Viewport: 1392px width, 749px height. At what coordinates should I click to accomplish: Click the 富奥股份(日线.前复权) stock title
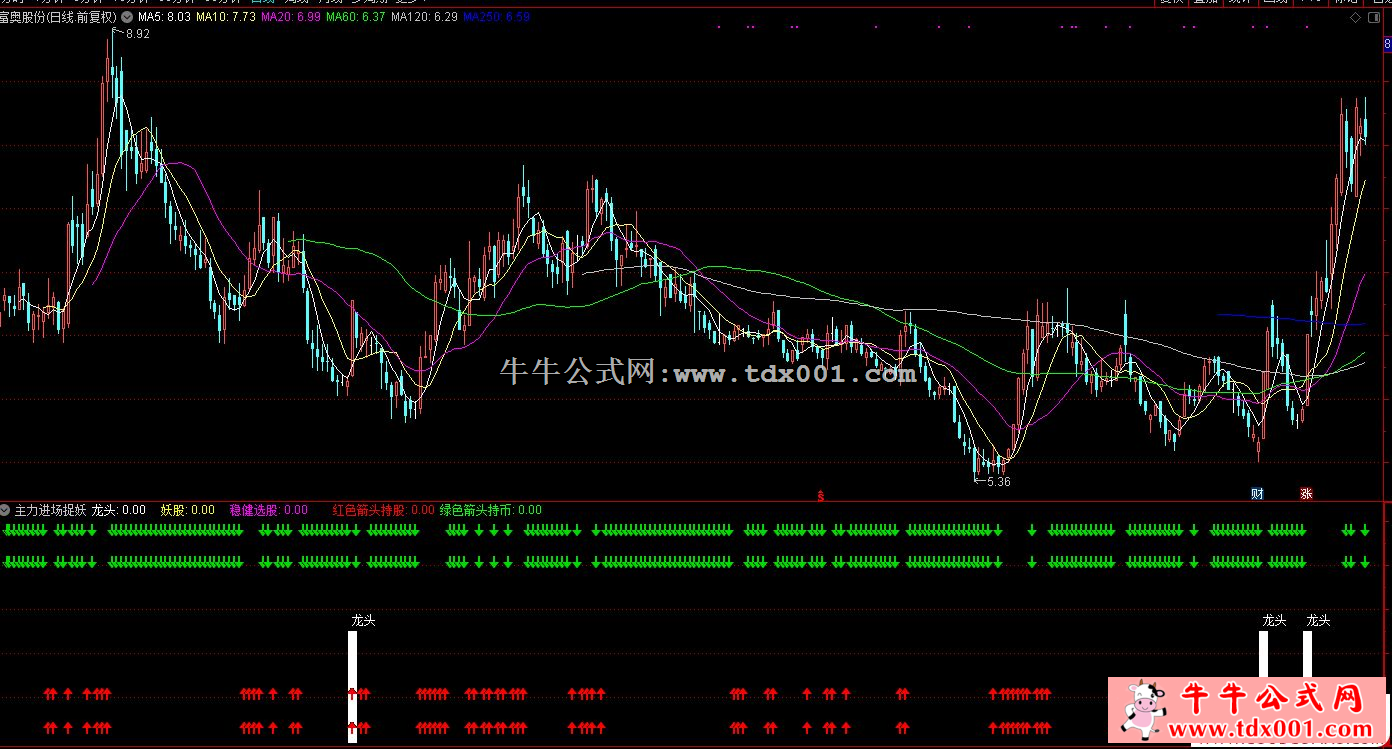coord(58,17)
